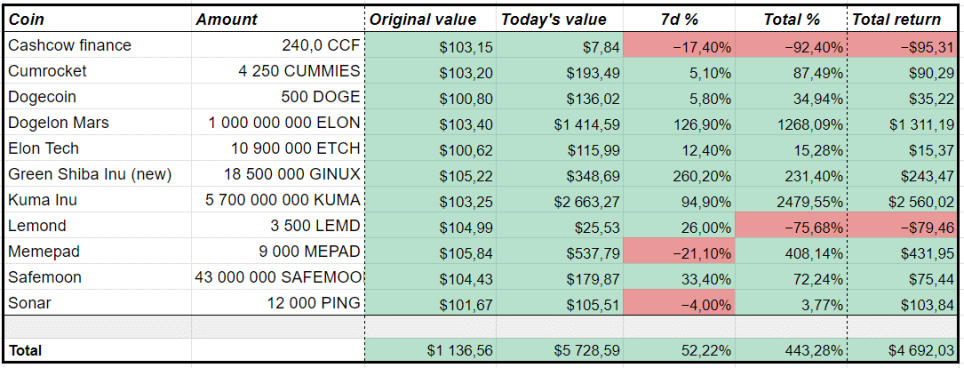The height and width of the screenshot is (368, 964).
Task: Select the 18 500 000 GINUX amount cell
Action: [278, 174]
